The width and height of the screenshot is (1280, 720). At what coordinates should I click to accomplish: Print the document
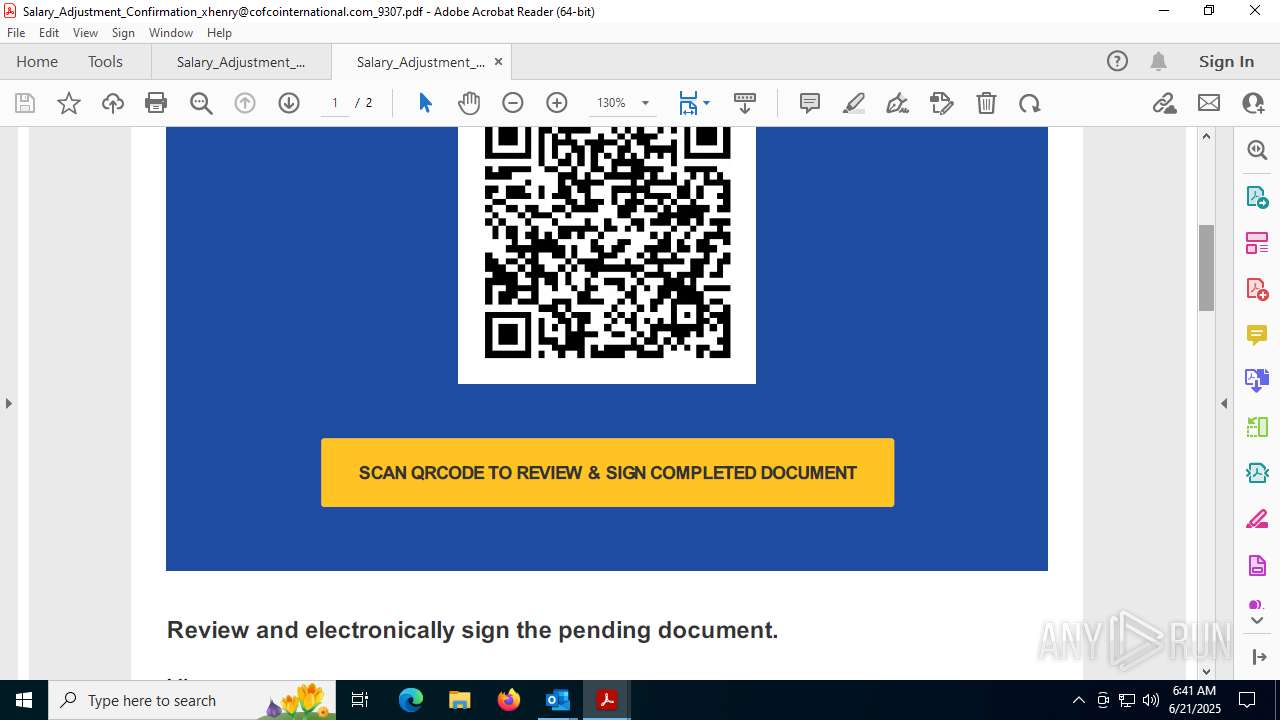[x=156, y=103]
